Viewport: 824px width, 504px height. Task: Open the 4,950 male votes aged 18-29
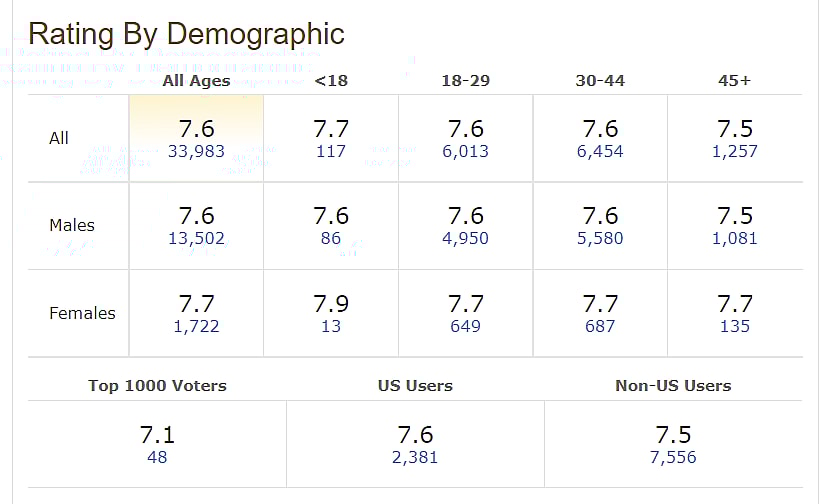pyautogui.click(x=466, y=239)
